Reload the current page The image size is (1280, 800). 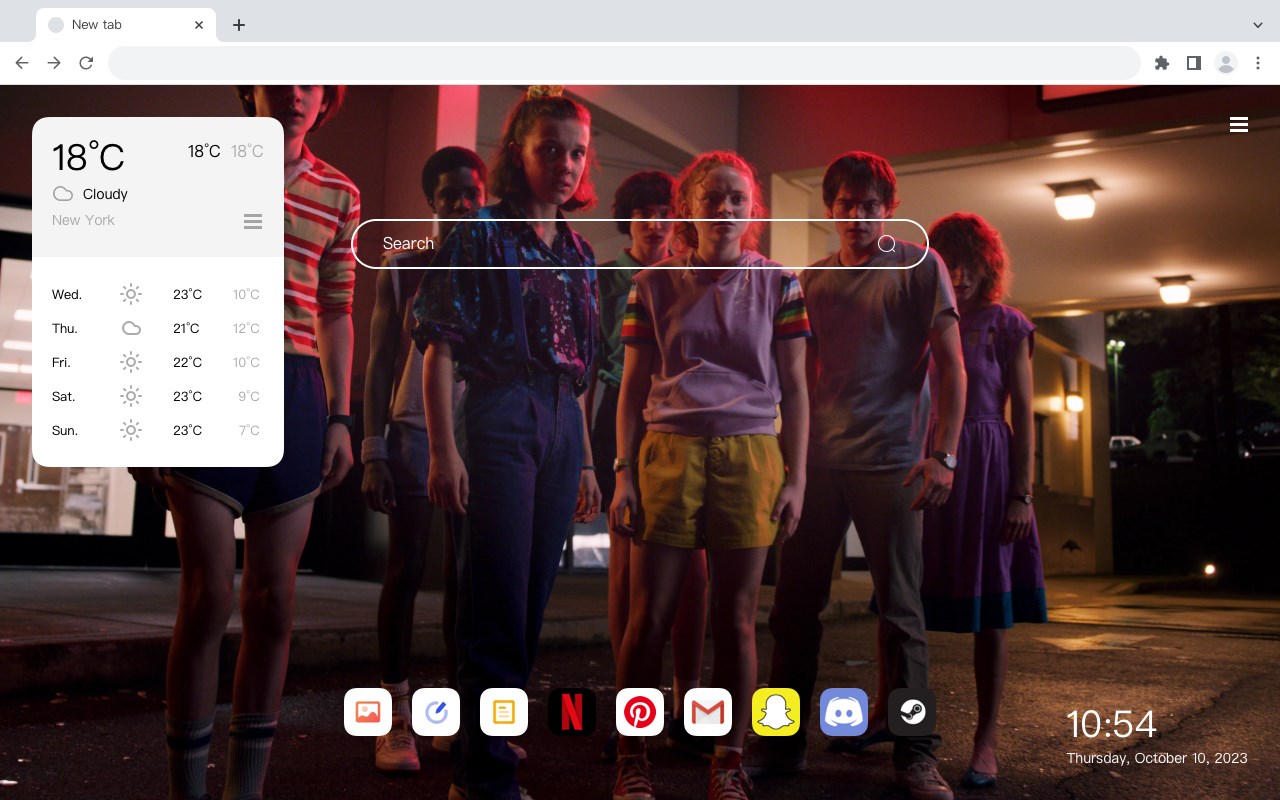click(x=86, y=63)
